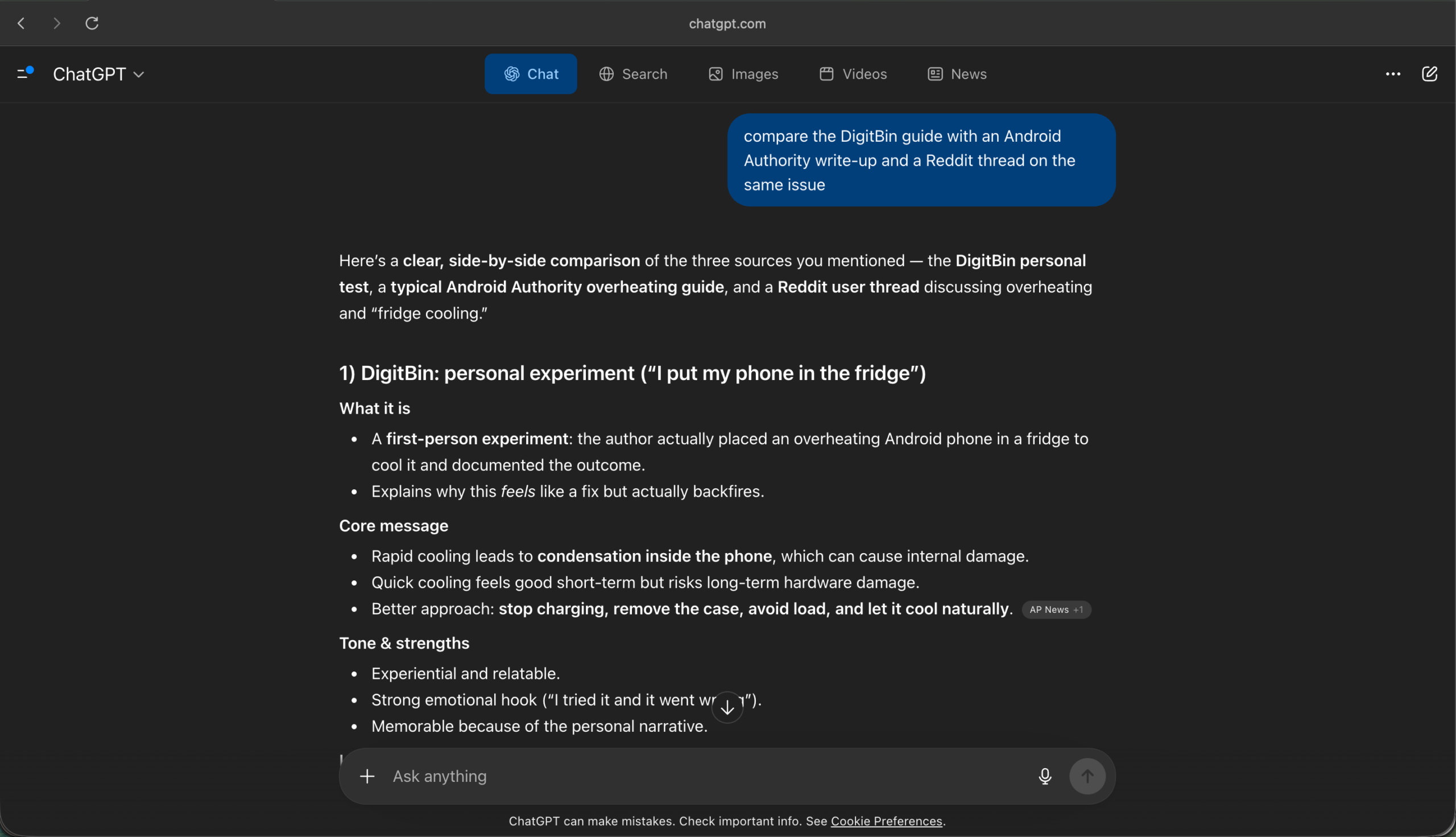Click the AP News citation chip

click(x=1056, y=609)
